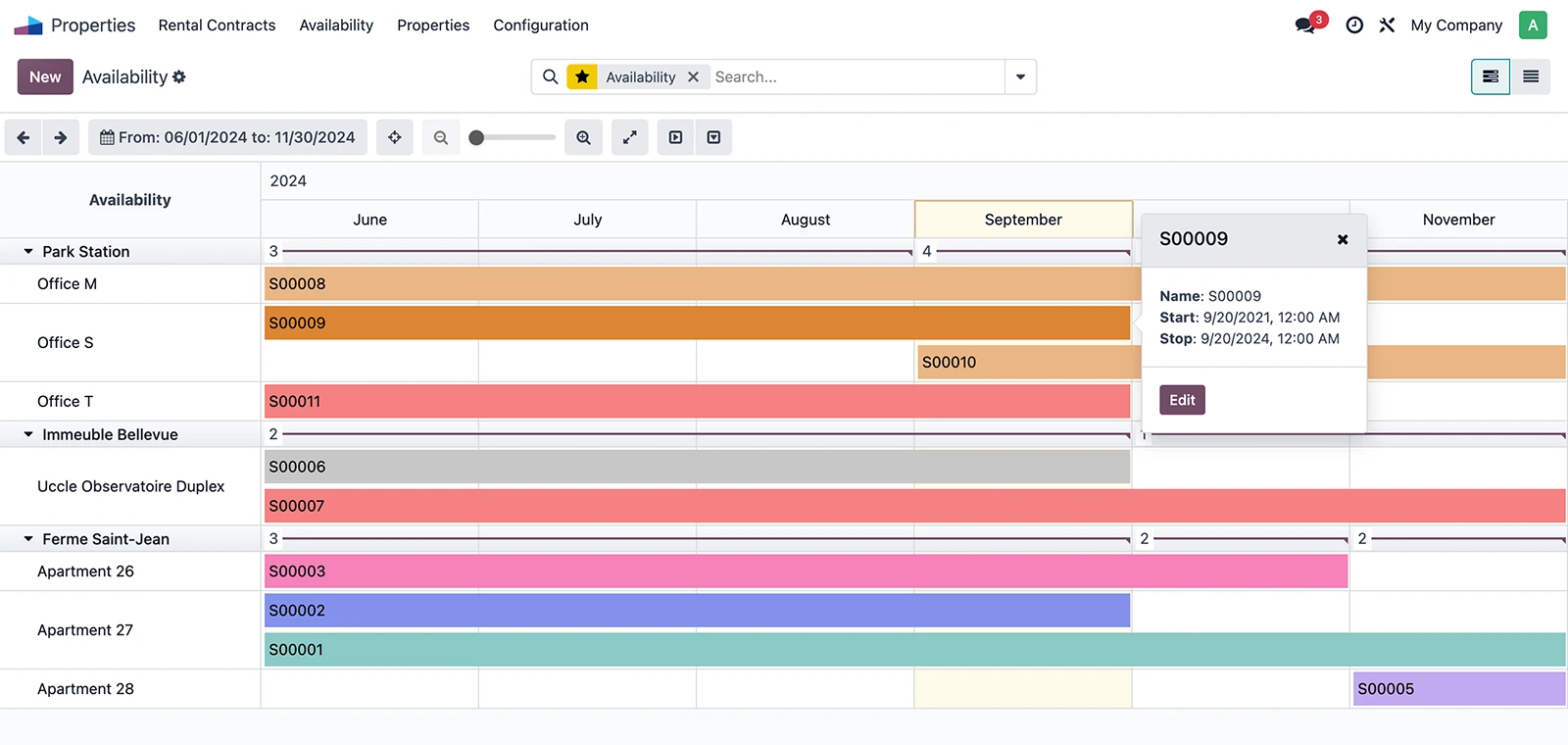The height and width of the screenshot is (745, 1568).
Task: Open the search options dropdown
Action: click(1020, 76)
